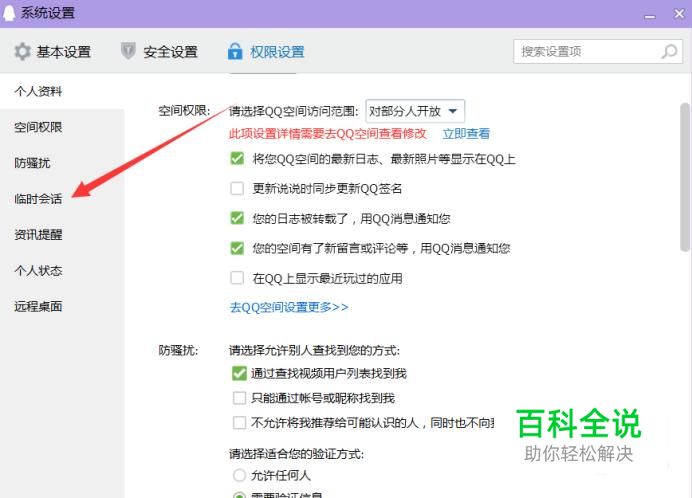Minimize the 系统设置 window

click(650, 16)
